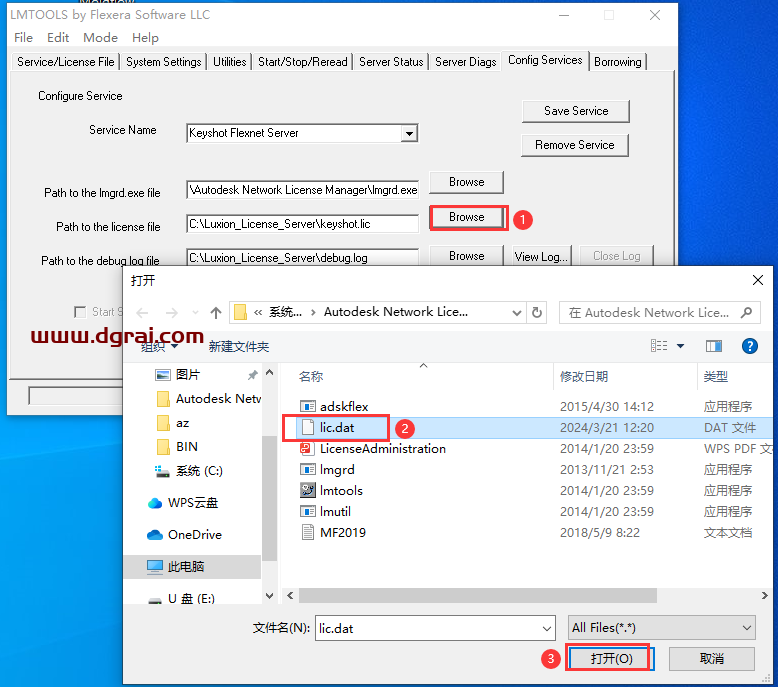Click the Save Service button

click(576, 111)
